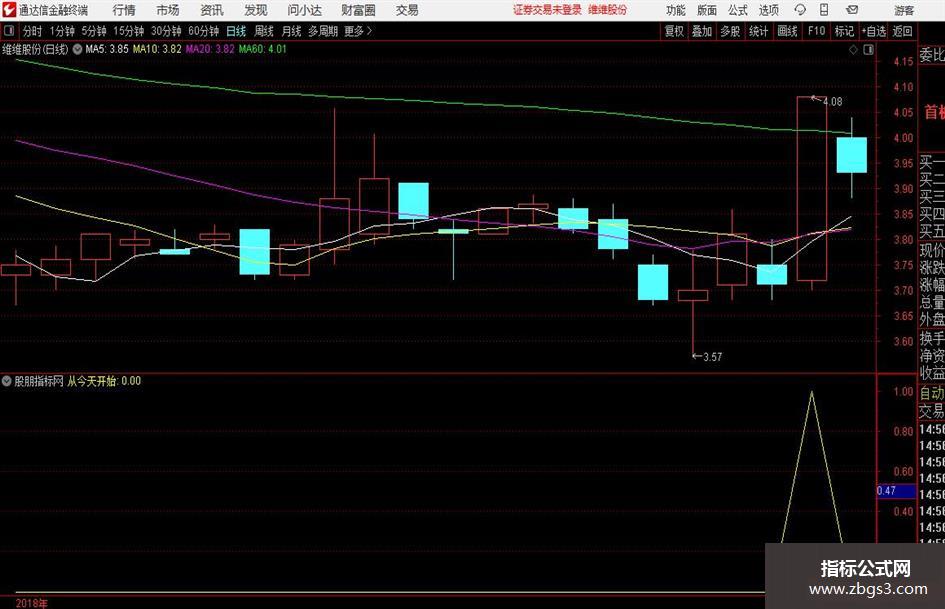Click the 维维股份 stock name link
945x609 pixels.
(x=608, y=10)
